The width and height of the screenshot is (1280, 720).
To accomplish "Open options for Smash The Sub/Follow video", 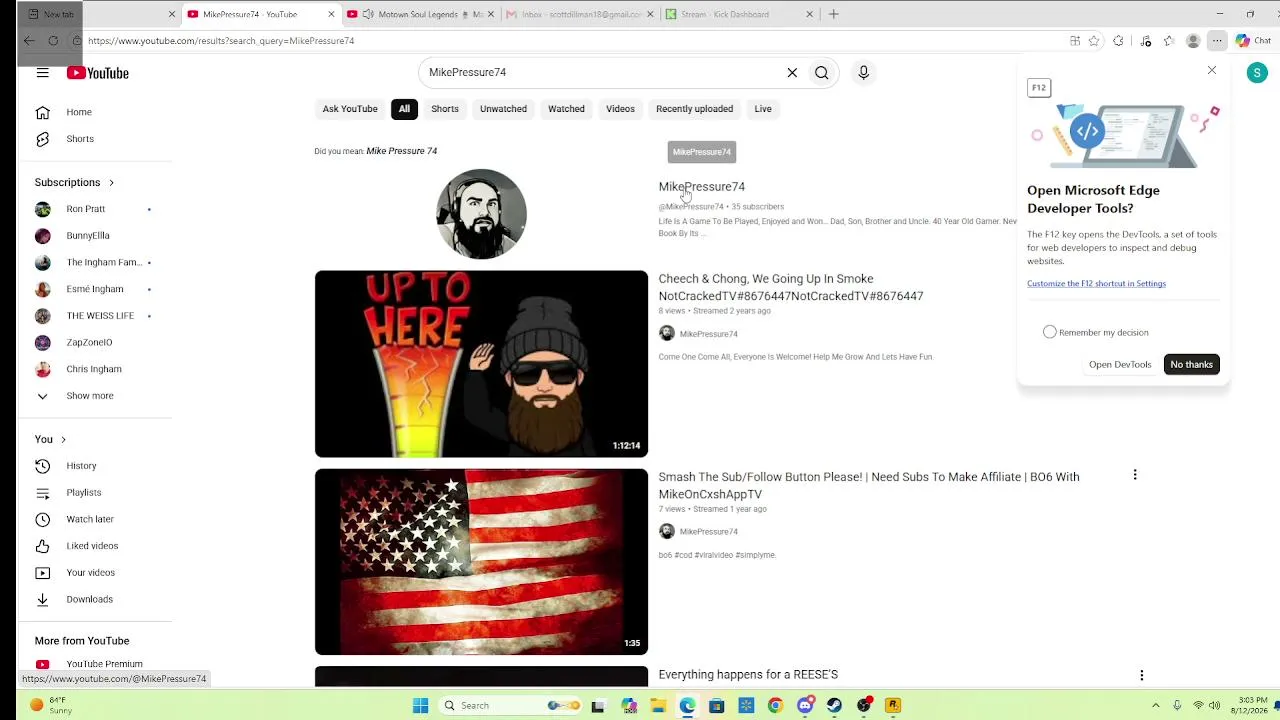I will pyautogui.click(x=1135, y=475).
